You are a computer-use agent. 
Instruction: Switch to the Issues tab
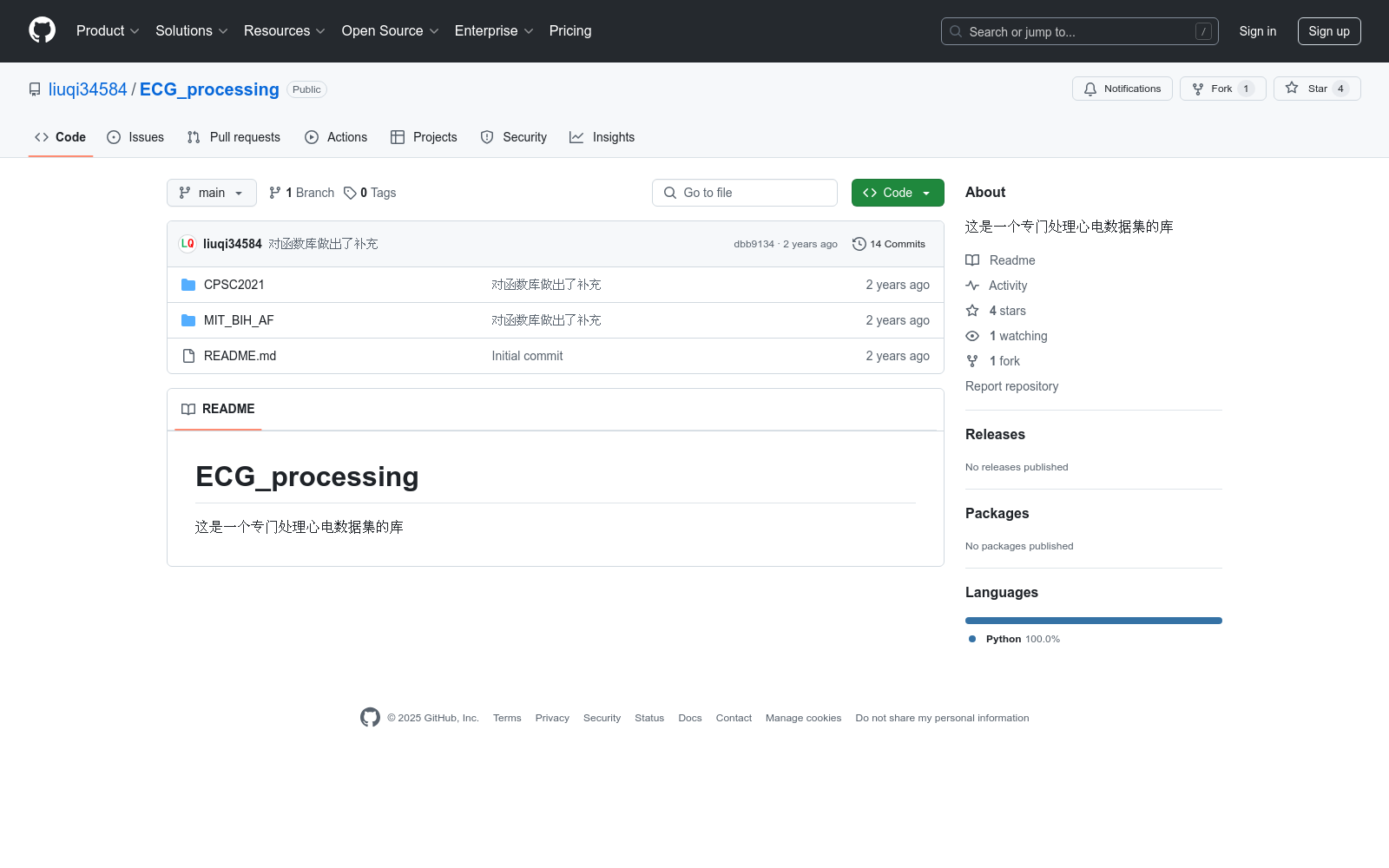pyautogui.click(x=135, y=137)
